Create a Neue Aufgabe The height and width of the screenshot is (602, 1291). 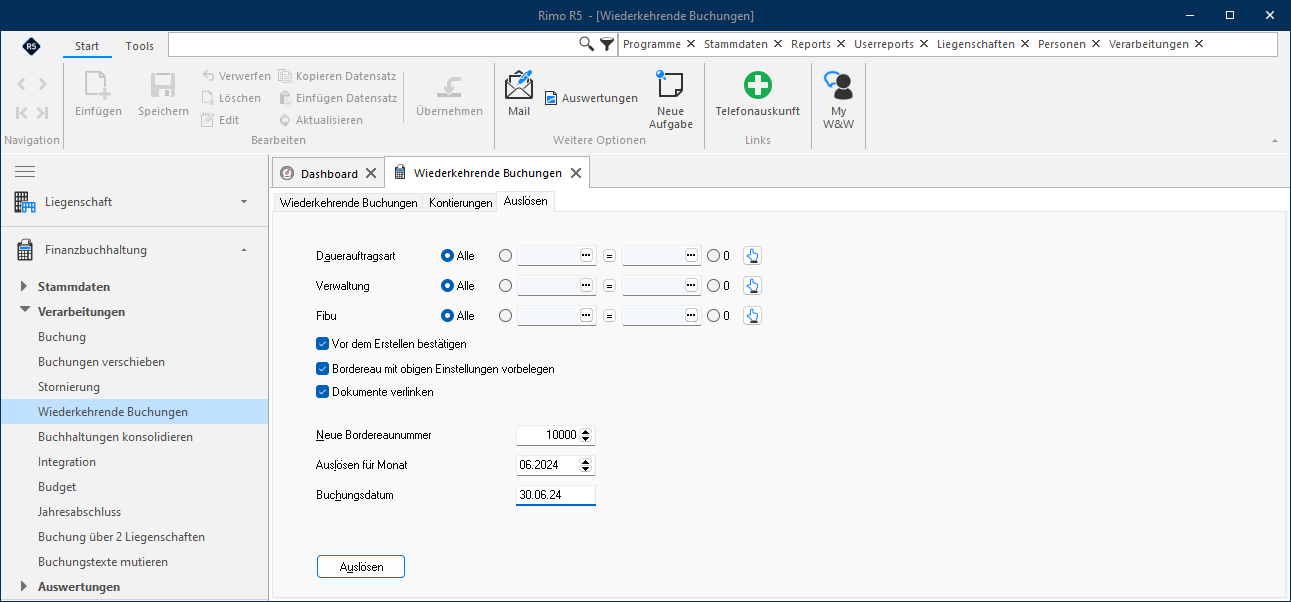click(670, 100)
